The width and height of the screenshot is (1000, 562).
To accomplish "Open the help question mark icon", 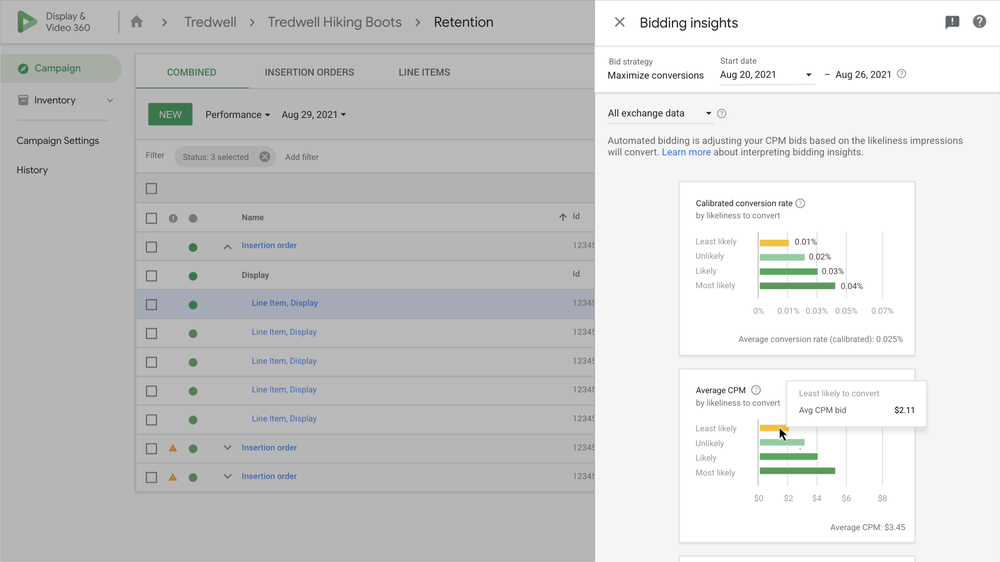I will [x=980, y=22].
